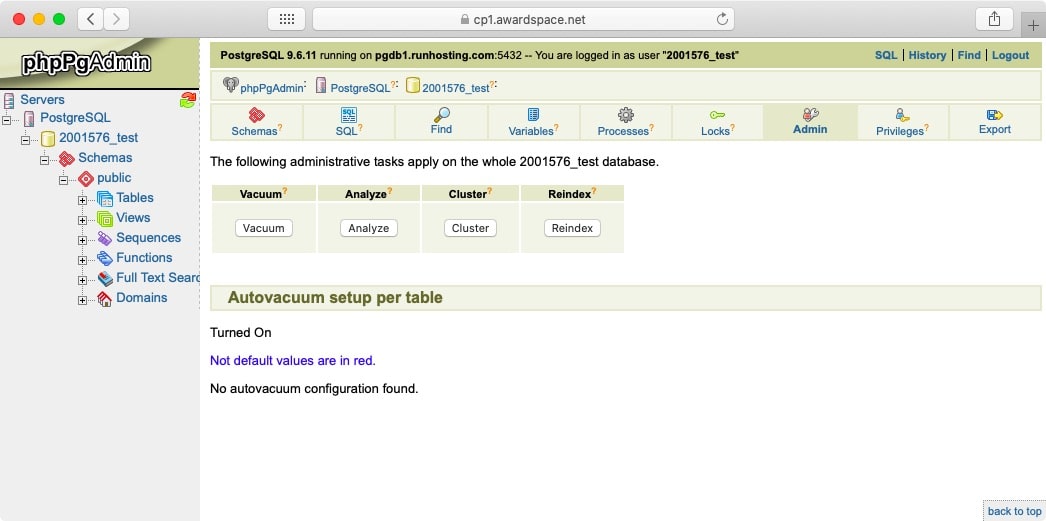Open the History link in header

[x=927, y=56]
